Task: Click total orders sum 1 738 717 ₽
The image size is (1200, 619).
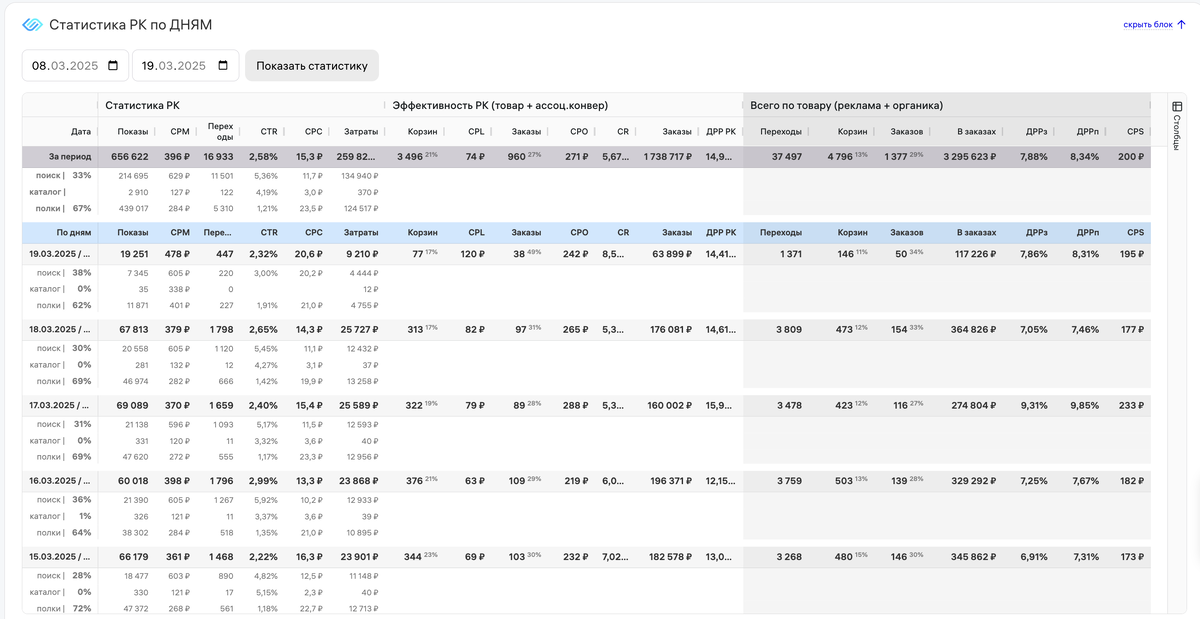Action: coord(668,157)
